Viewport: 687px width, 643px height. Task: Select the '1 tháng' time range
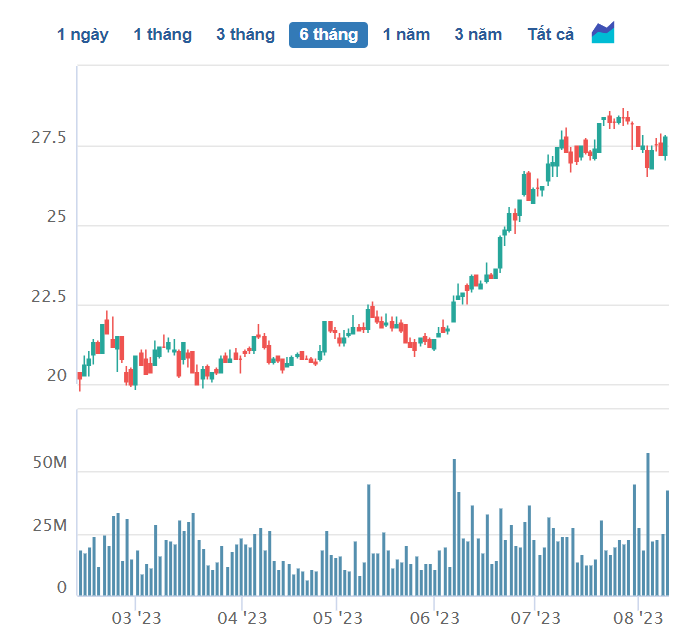click(163, 35)
